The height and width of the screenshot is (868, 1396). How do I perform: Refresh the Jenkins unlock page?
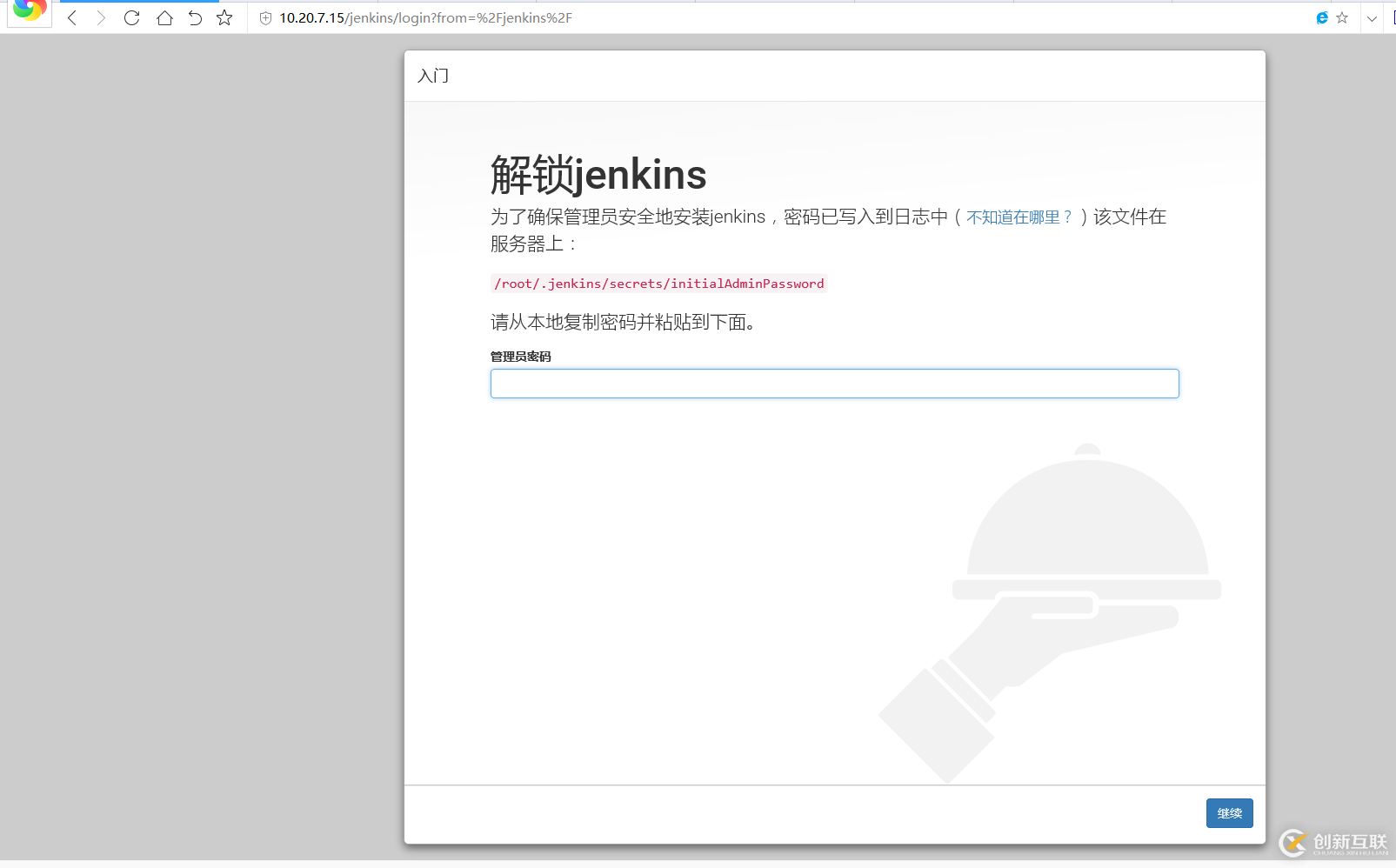point(132,17)
